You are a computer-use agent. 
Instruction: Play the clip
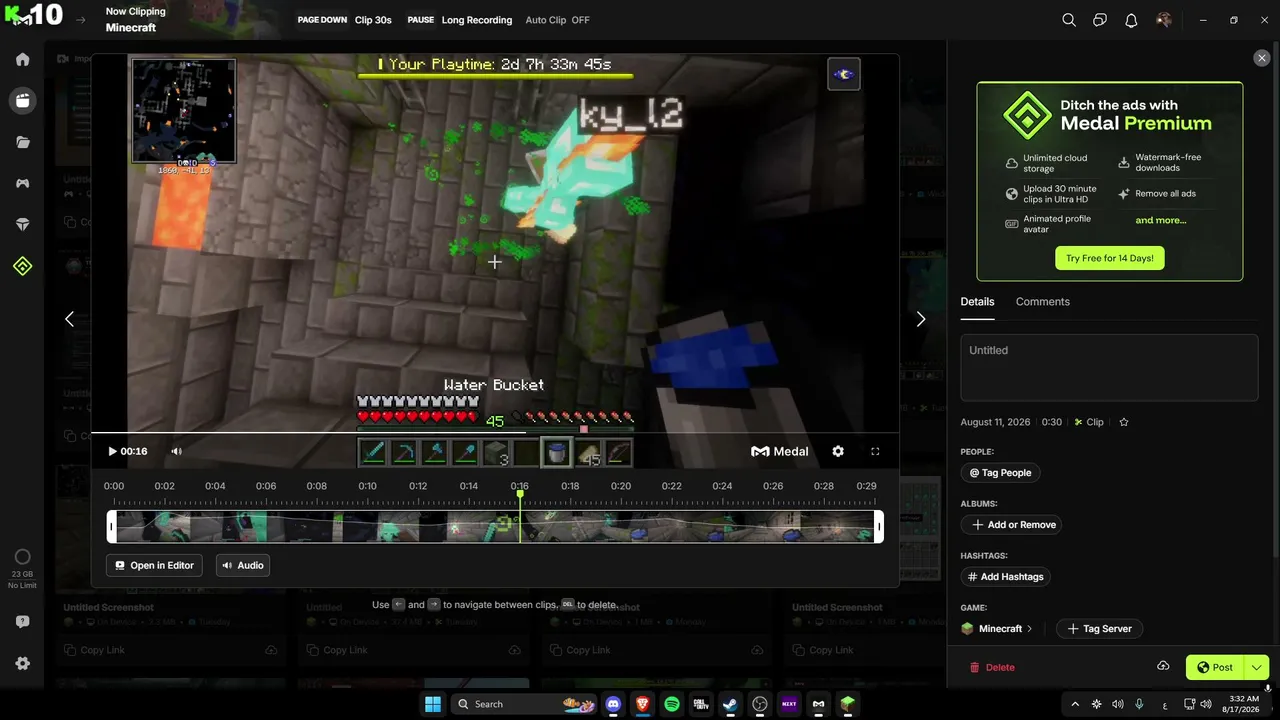click(x=112, y=451)
